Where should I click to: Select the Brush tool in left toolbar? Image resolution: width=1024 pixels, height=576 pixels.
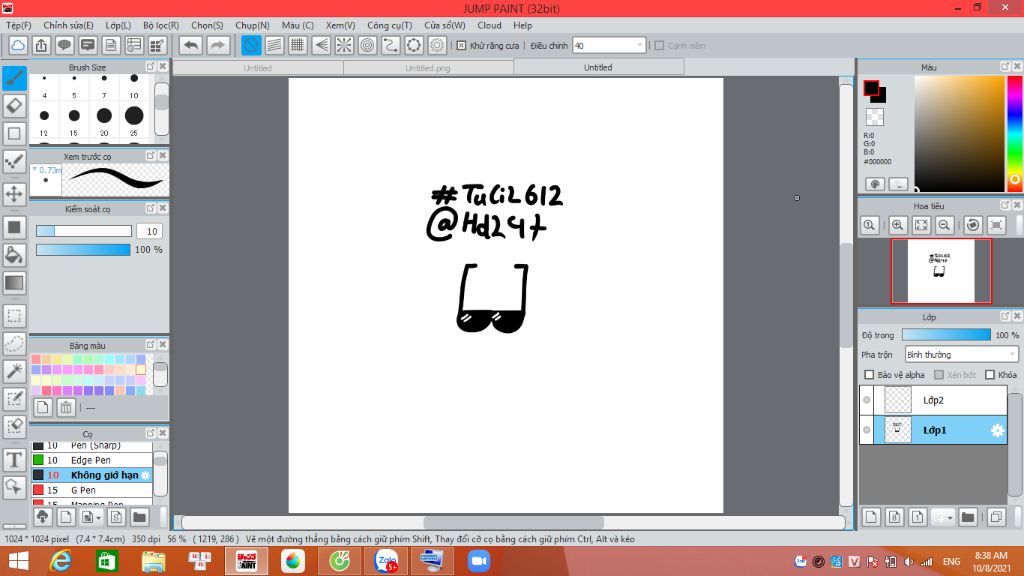pyautogui.click(x=14, y=78)
